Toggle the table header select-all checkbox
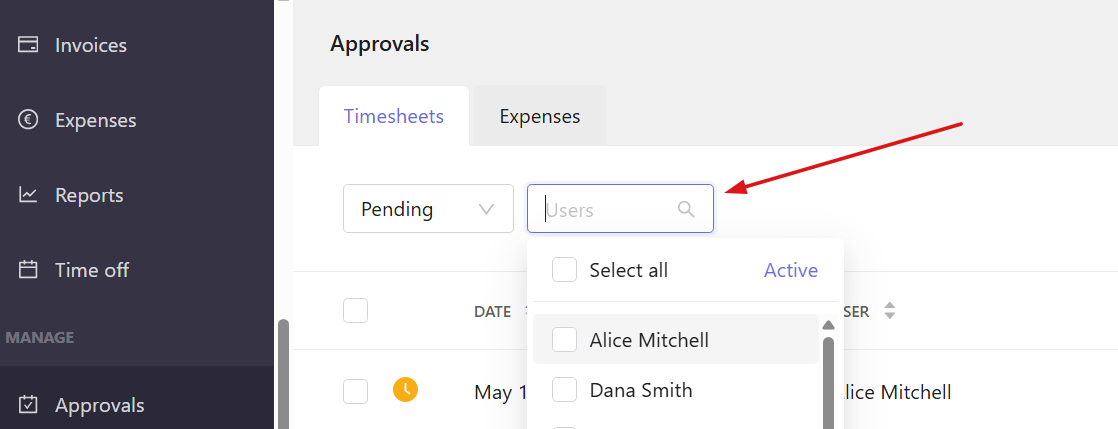Viewport: 1118px width, 429px height. pyautogui.click(x=355, y=311)
